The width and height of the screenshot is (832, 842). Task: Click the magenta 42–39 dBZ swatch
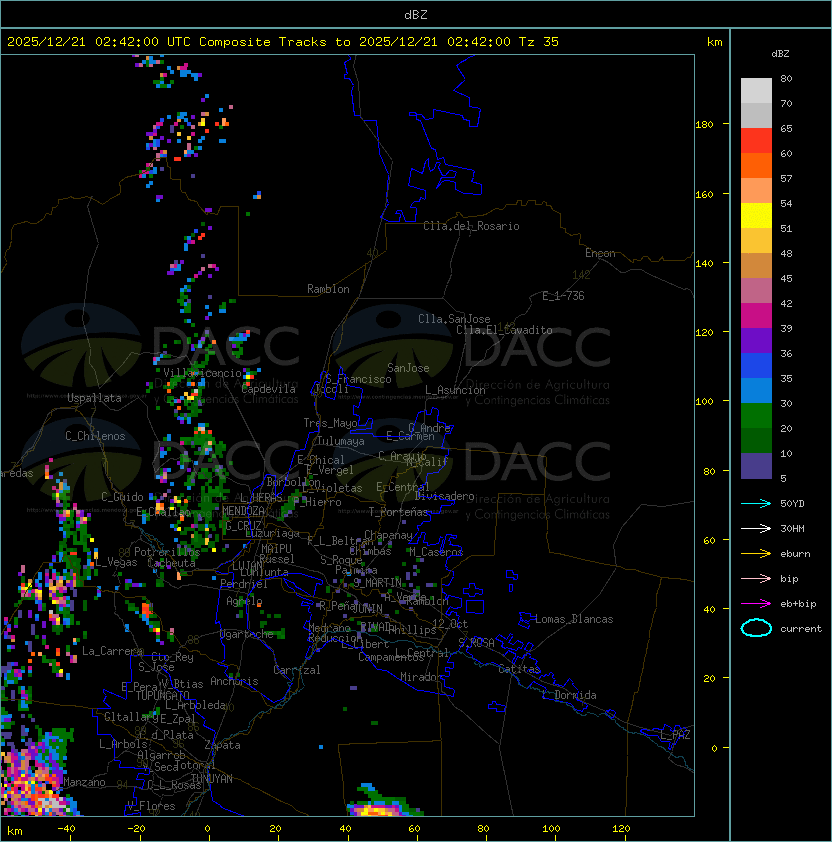pos(756,316)
